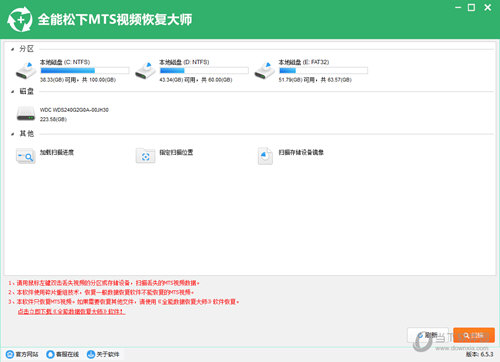Open the 官方网站 link

point(27,354)
